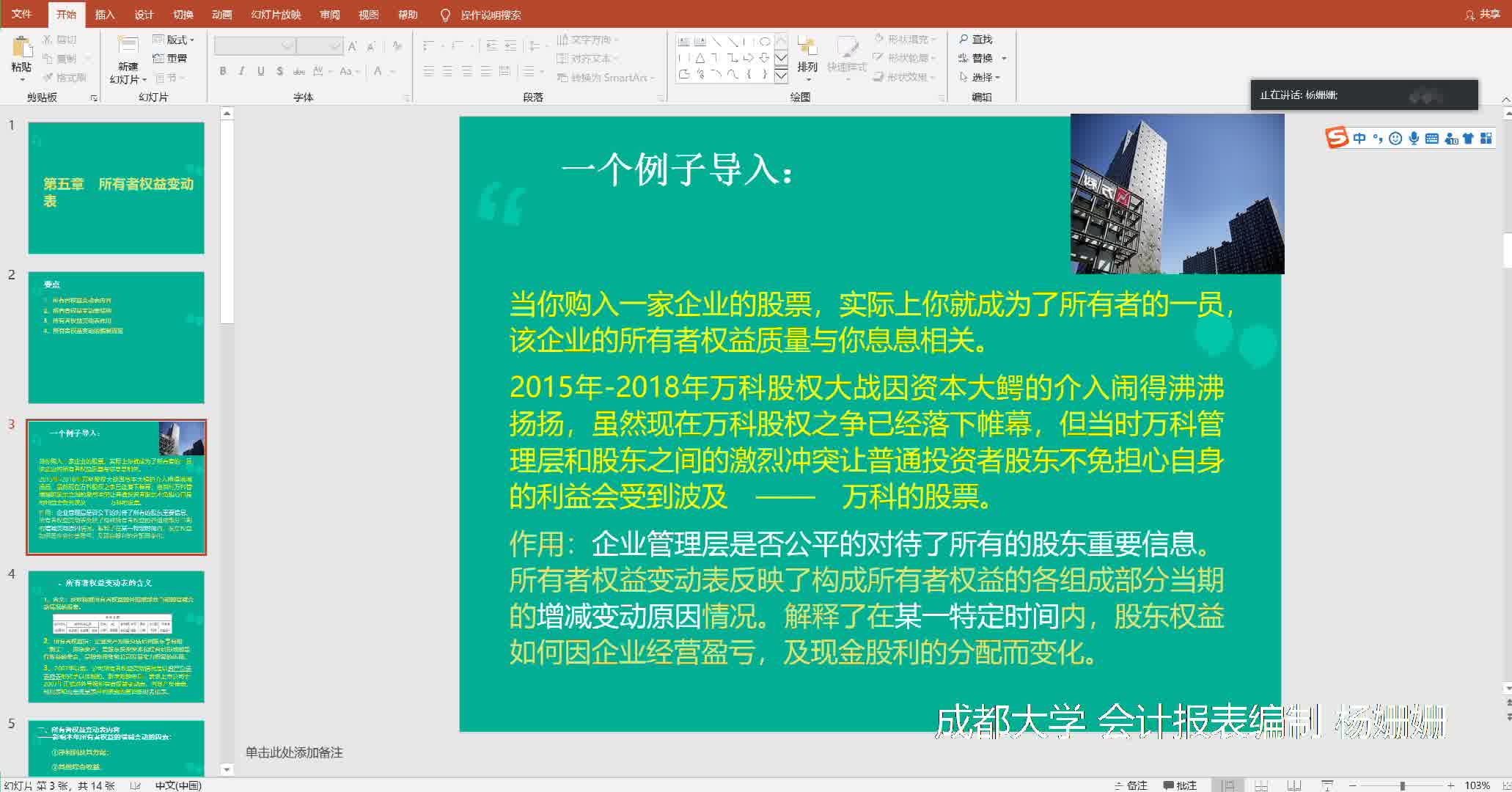Image resolution: width=1512 pixels, height=792 pixels.
Task: Click the zoom slider in status bar
Action: (x=1402, y=785)
